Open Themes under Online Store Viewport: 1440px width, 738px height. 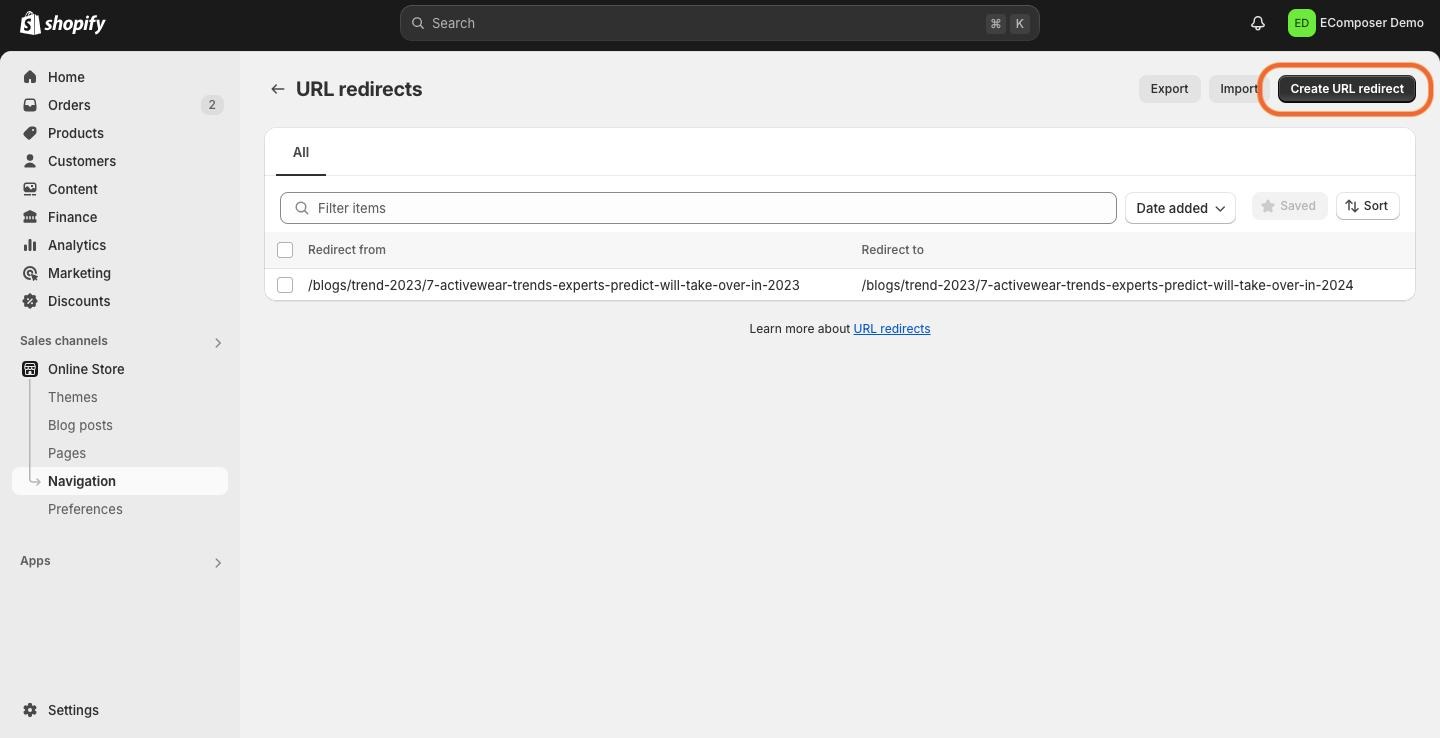click(73, 397)
